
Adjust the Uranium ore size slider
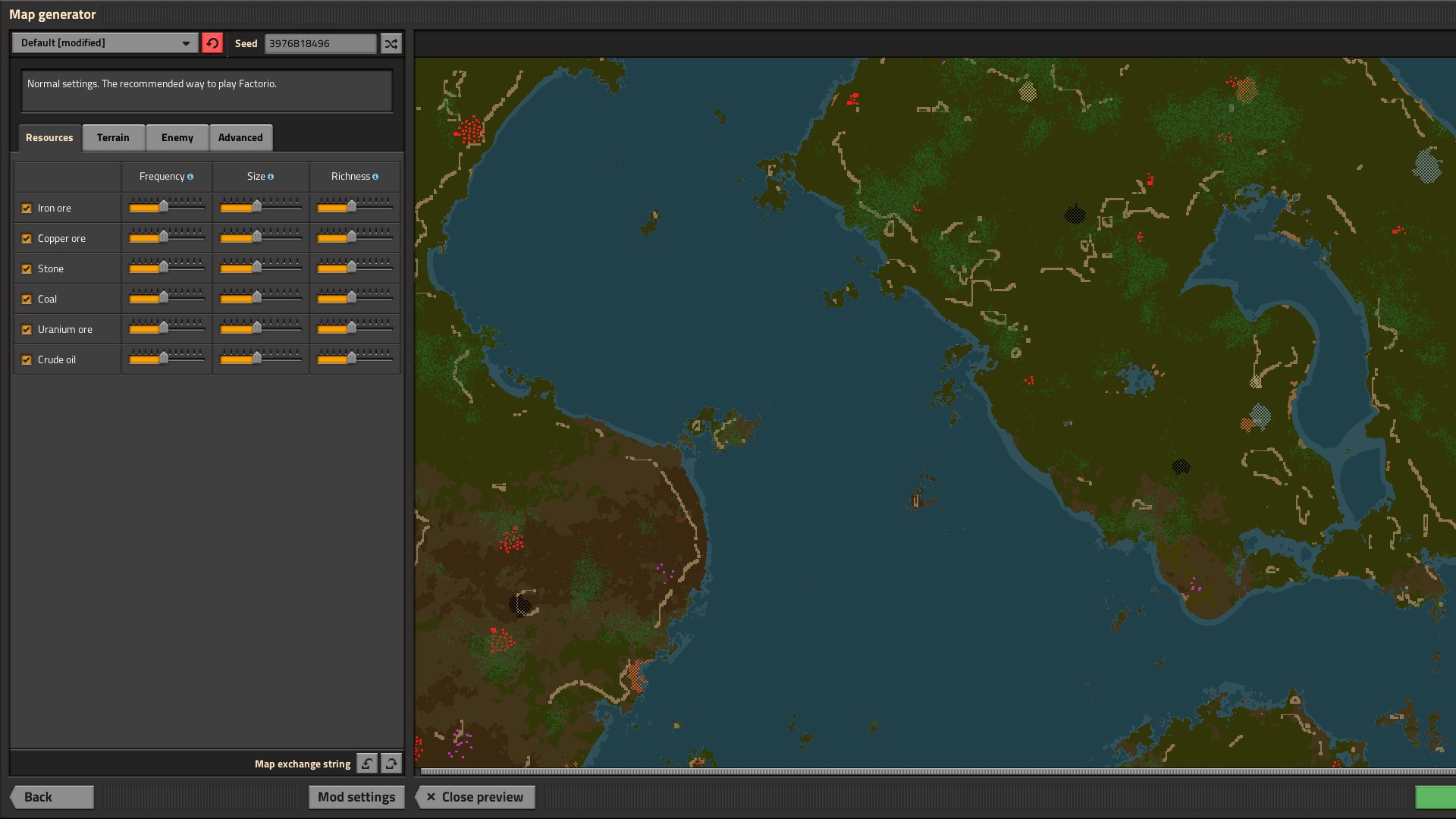click(x=261, y=328)
